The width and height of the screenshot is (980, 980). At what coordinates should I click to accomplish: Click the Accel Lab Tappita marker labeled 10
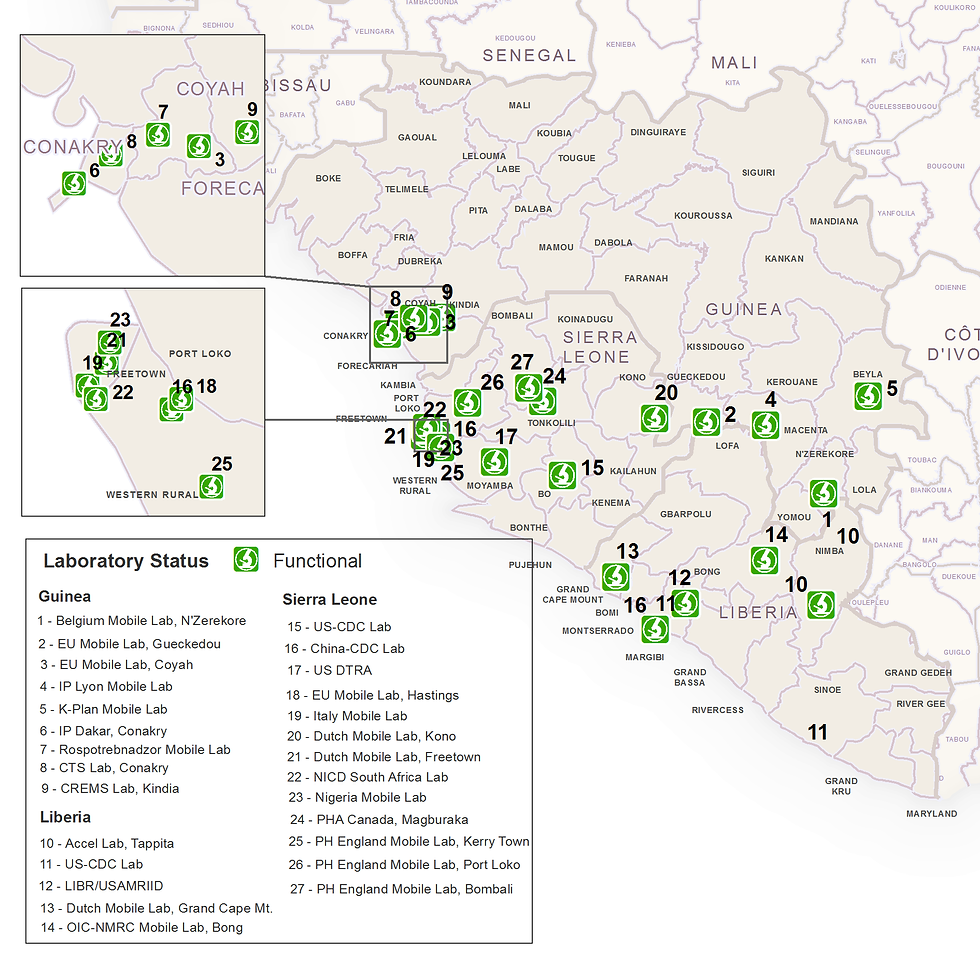click(x=821, y=605)
